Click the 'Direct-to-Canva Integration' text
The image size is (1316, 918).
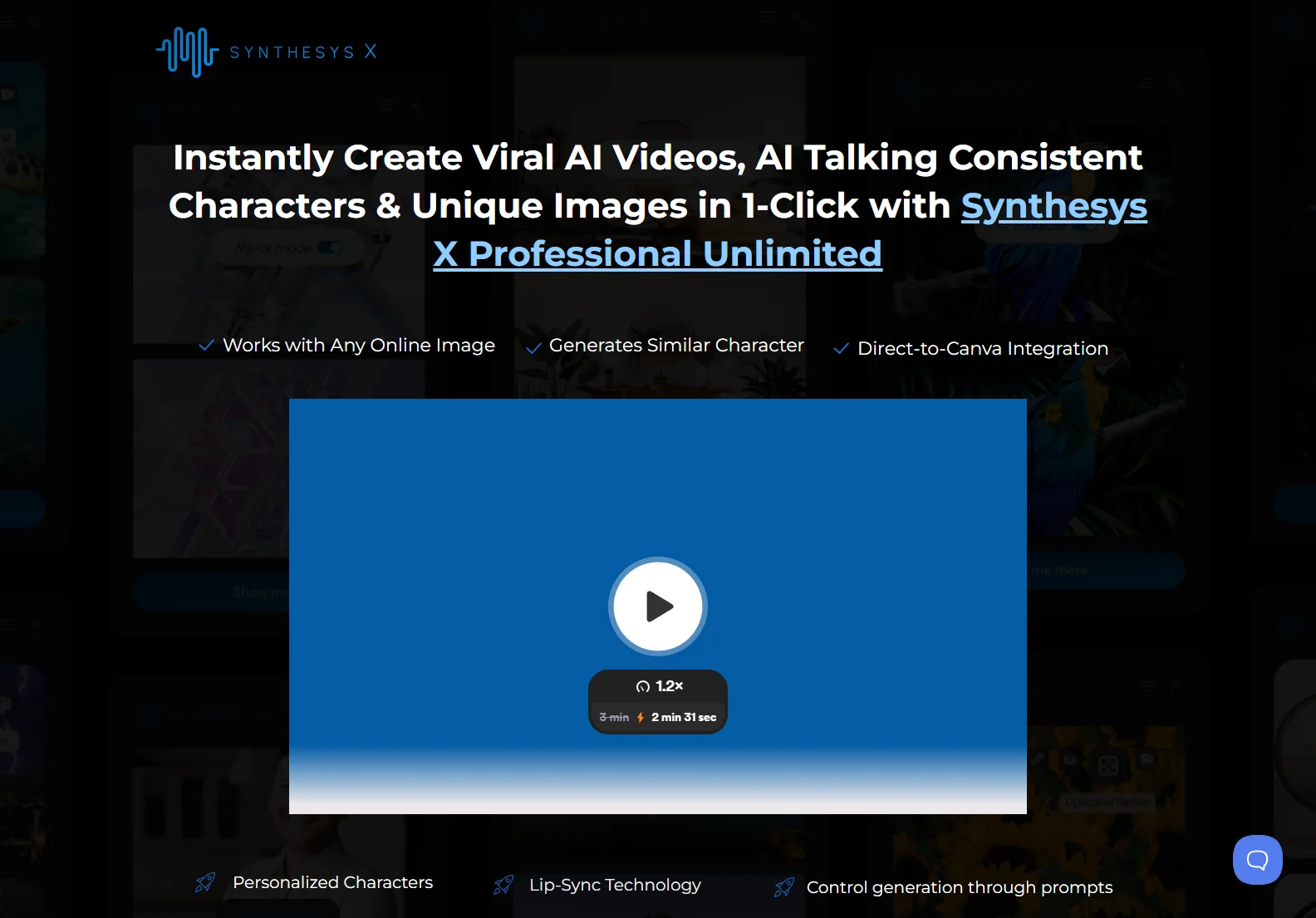(x=983, y=348)
